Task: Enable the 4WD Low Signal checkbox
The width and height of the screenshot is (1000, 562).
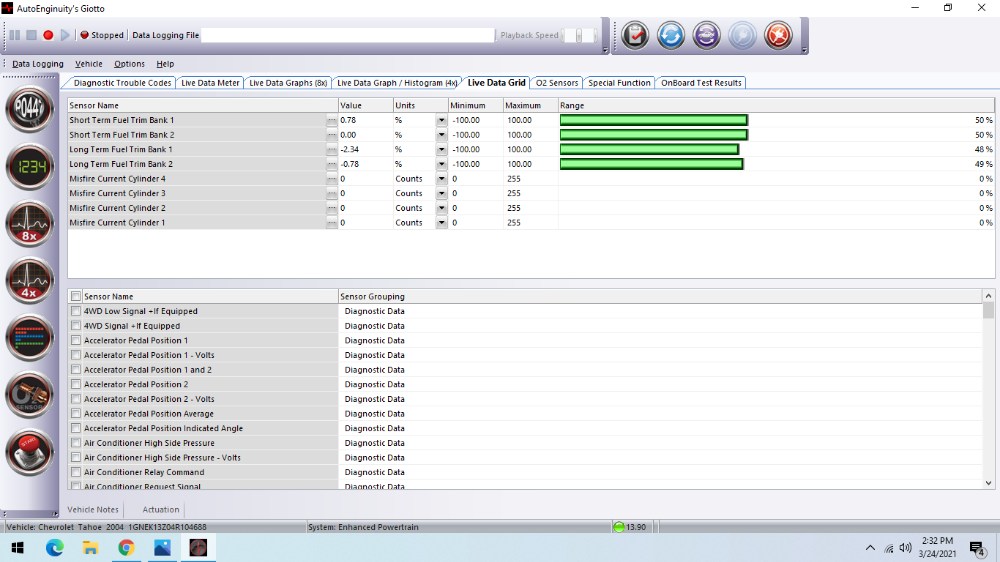Action: [x=76, y=311]
